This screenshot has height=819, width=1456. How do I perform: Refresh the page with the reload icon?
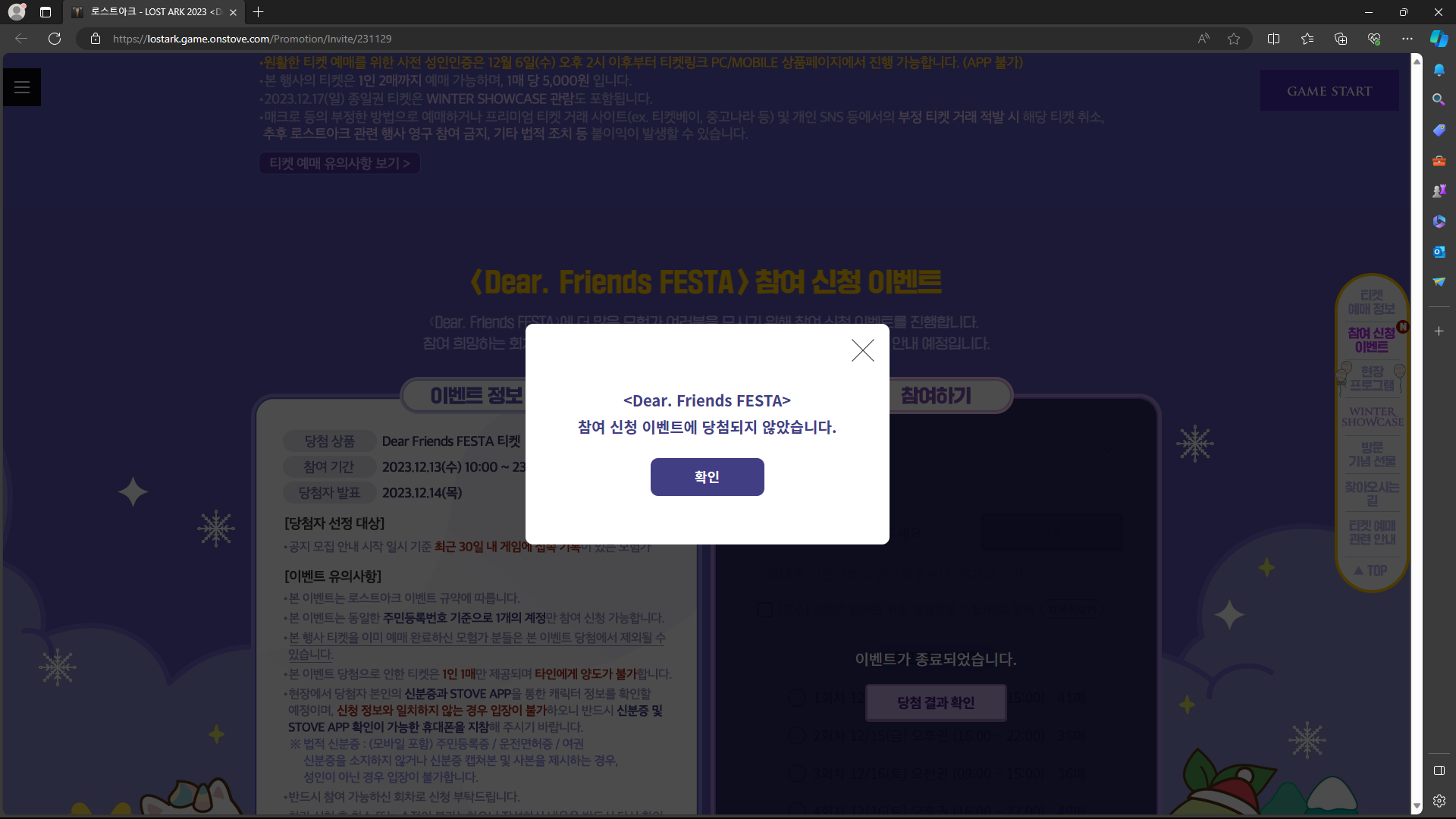55,39
